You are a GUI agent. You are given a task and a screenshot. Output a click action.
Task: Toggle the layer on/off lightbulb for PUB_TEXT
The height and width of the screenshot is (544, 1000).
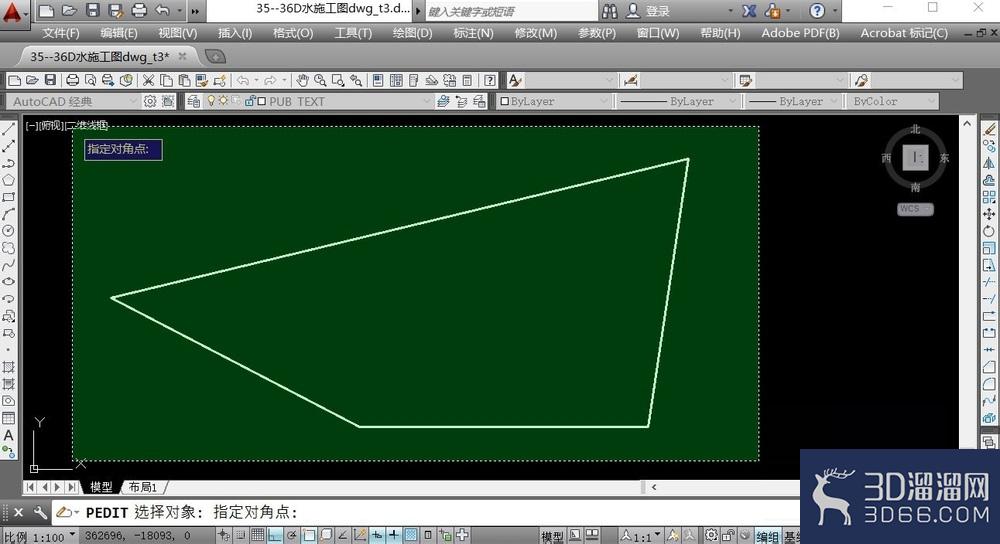[x=211, y=101]
